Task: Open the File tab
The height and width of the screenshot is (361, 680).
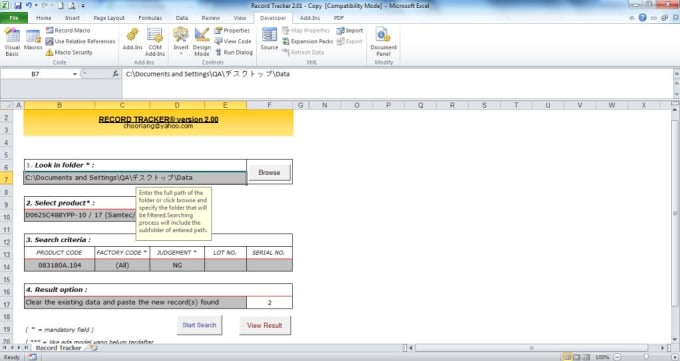Action: click(14, 18)
